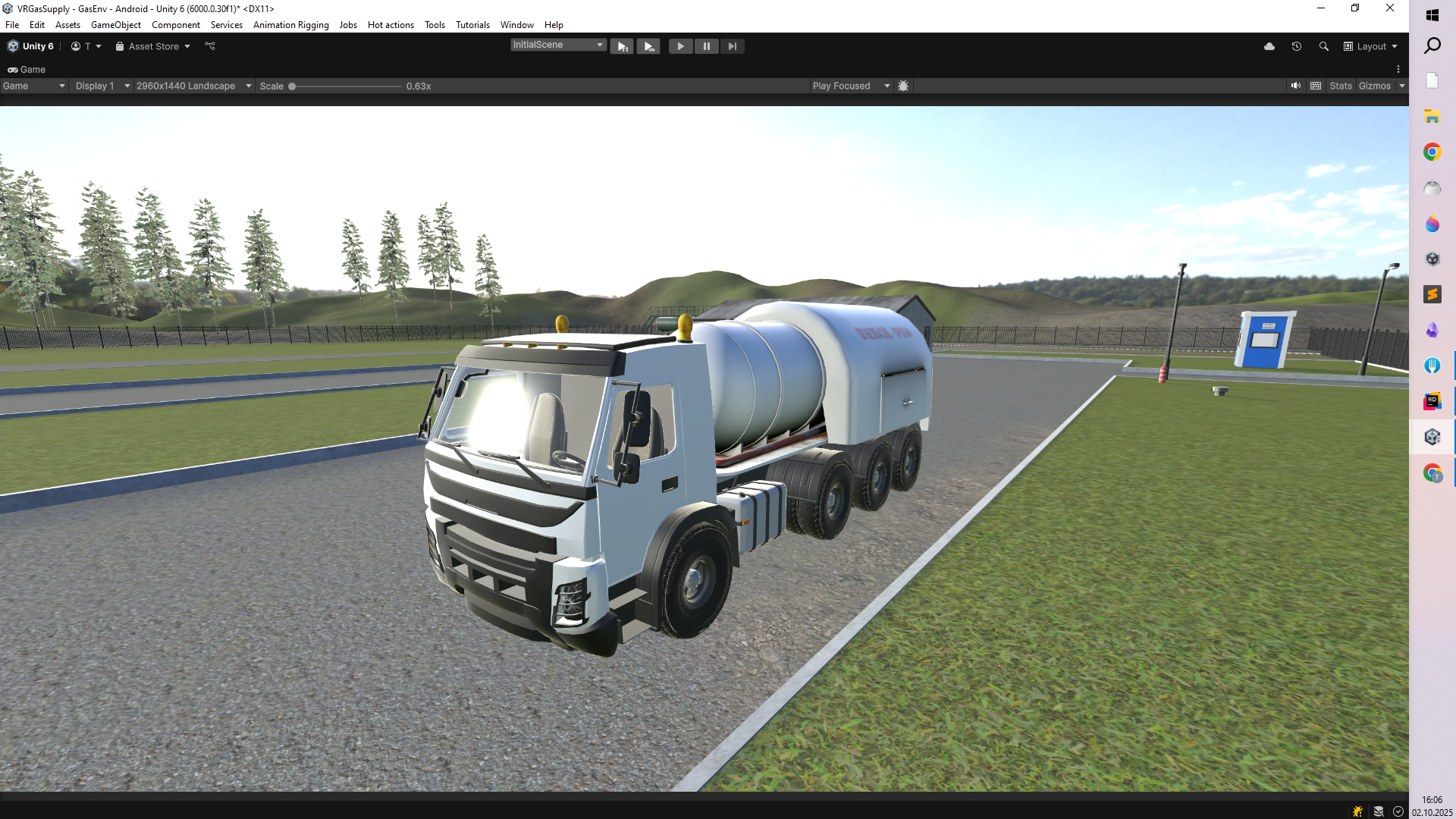Toggle Mute Audio in the Game view
This screenshot has width=1456, height=819.
click(1295, 86)
